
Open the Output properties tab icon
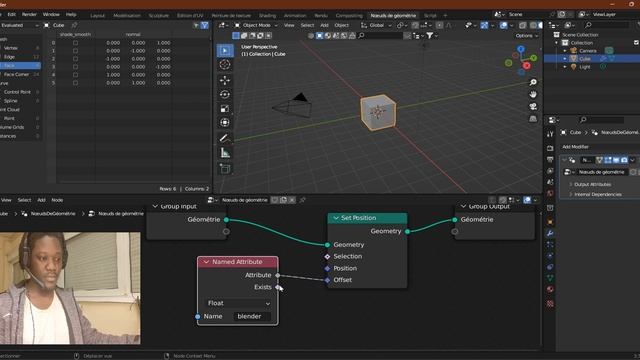tap(550, 160)
